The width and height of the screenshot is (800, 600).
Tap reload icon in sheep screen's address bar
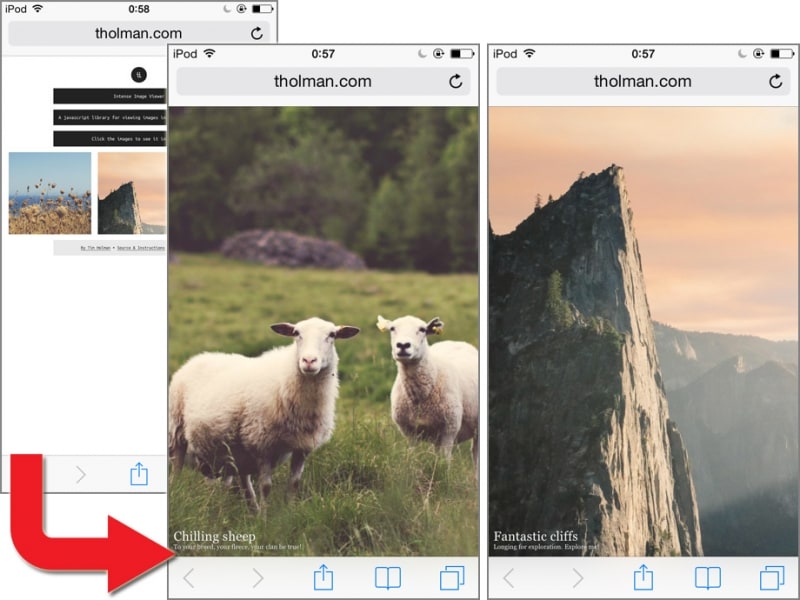pos(456,81)
